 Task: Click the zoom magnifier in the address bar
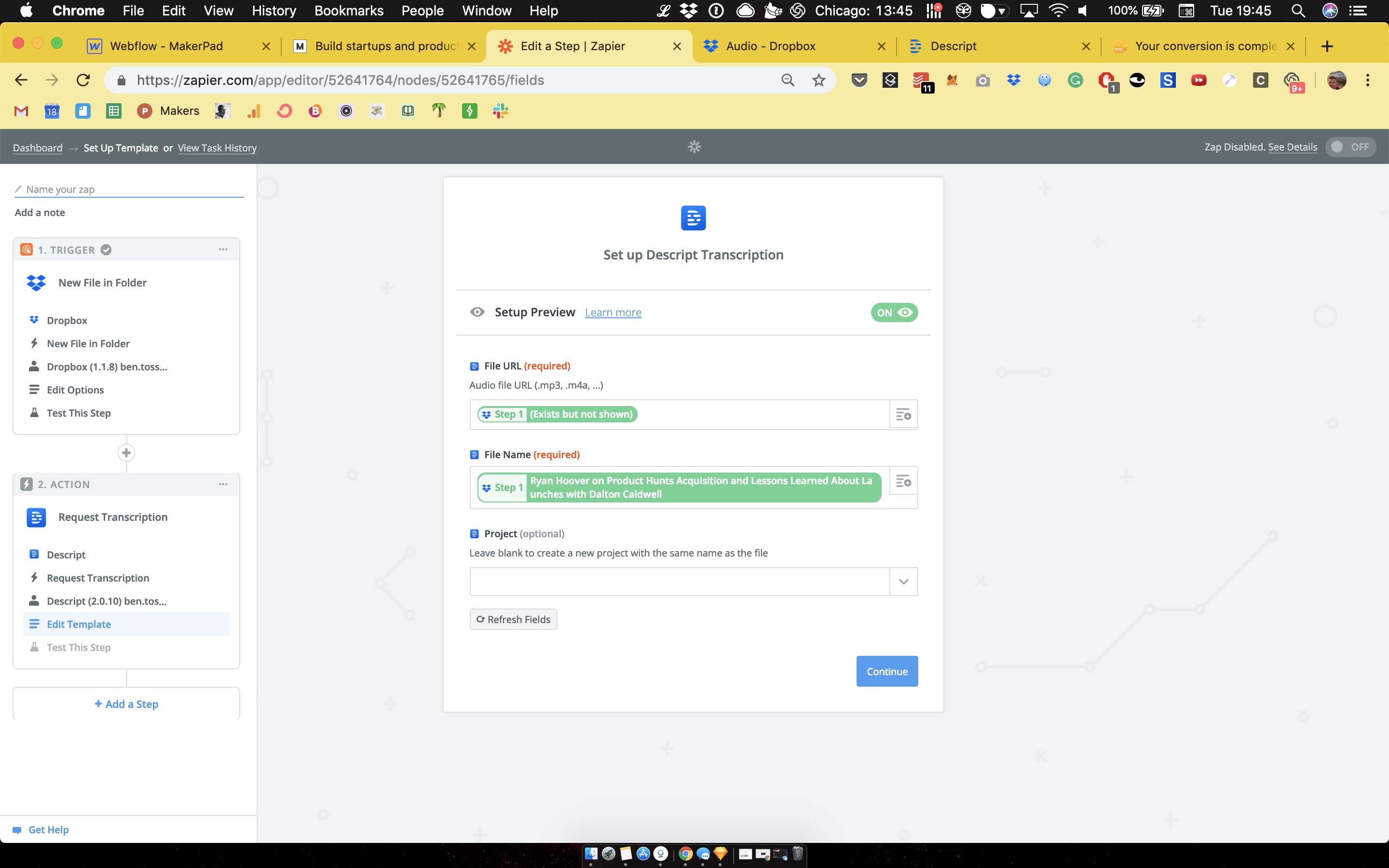[x=788, y=80]
